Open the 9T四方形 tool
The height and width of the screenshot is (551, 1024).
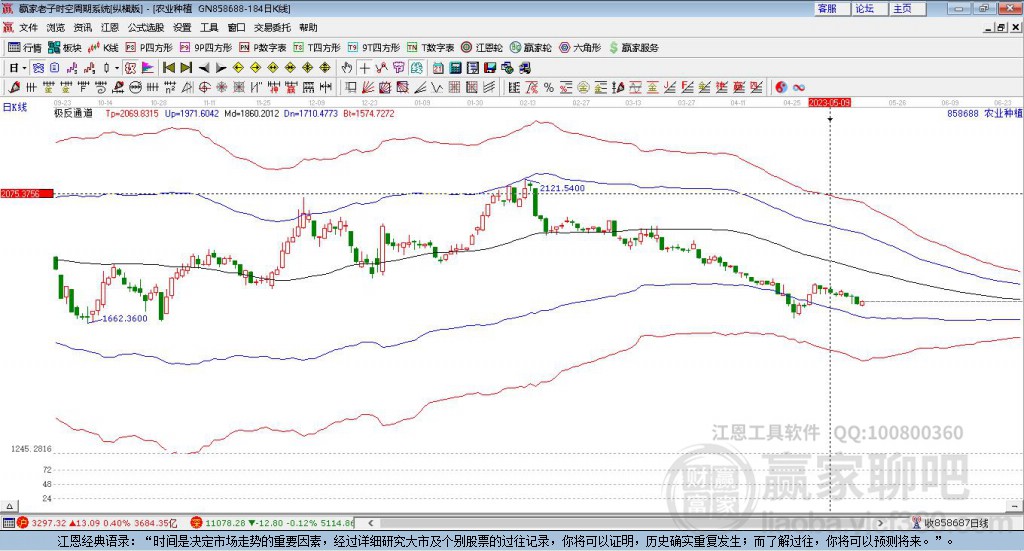point(374,48)
